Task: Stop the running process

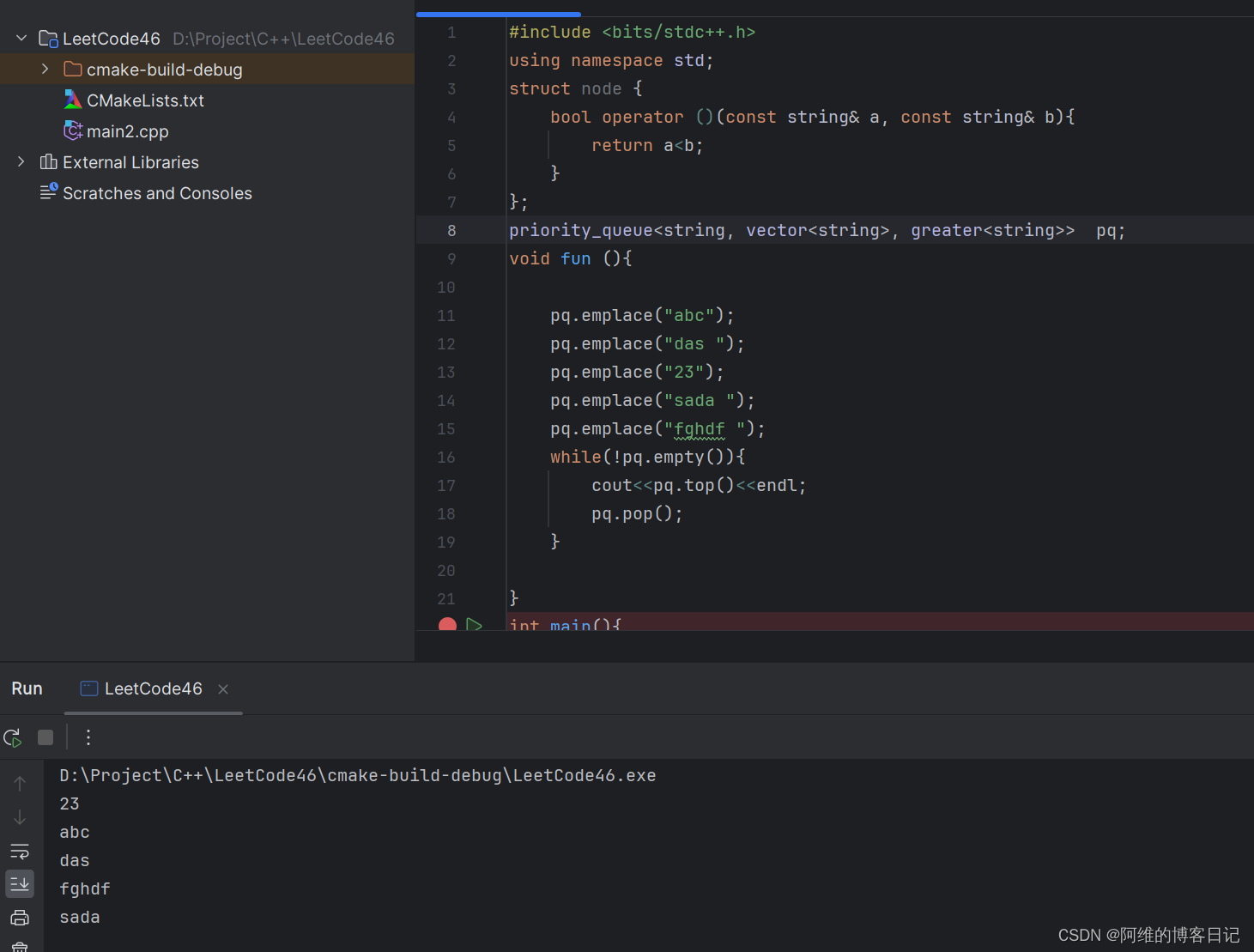Action: (45, 737)
